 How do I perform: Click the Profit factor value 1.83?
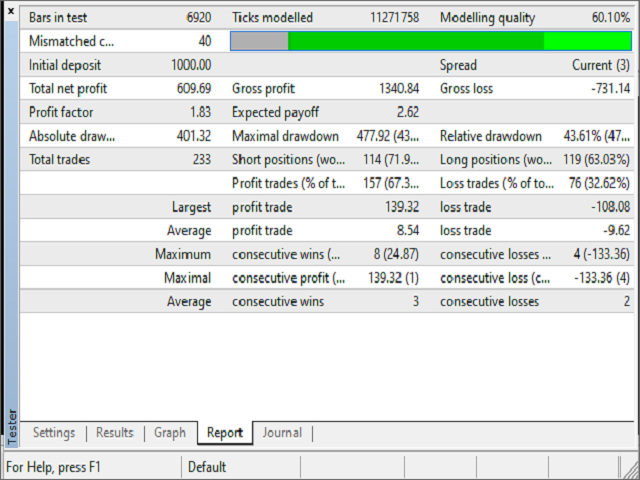tap(198, 112)
